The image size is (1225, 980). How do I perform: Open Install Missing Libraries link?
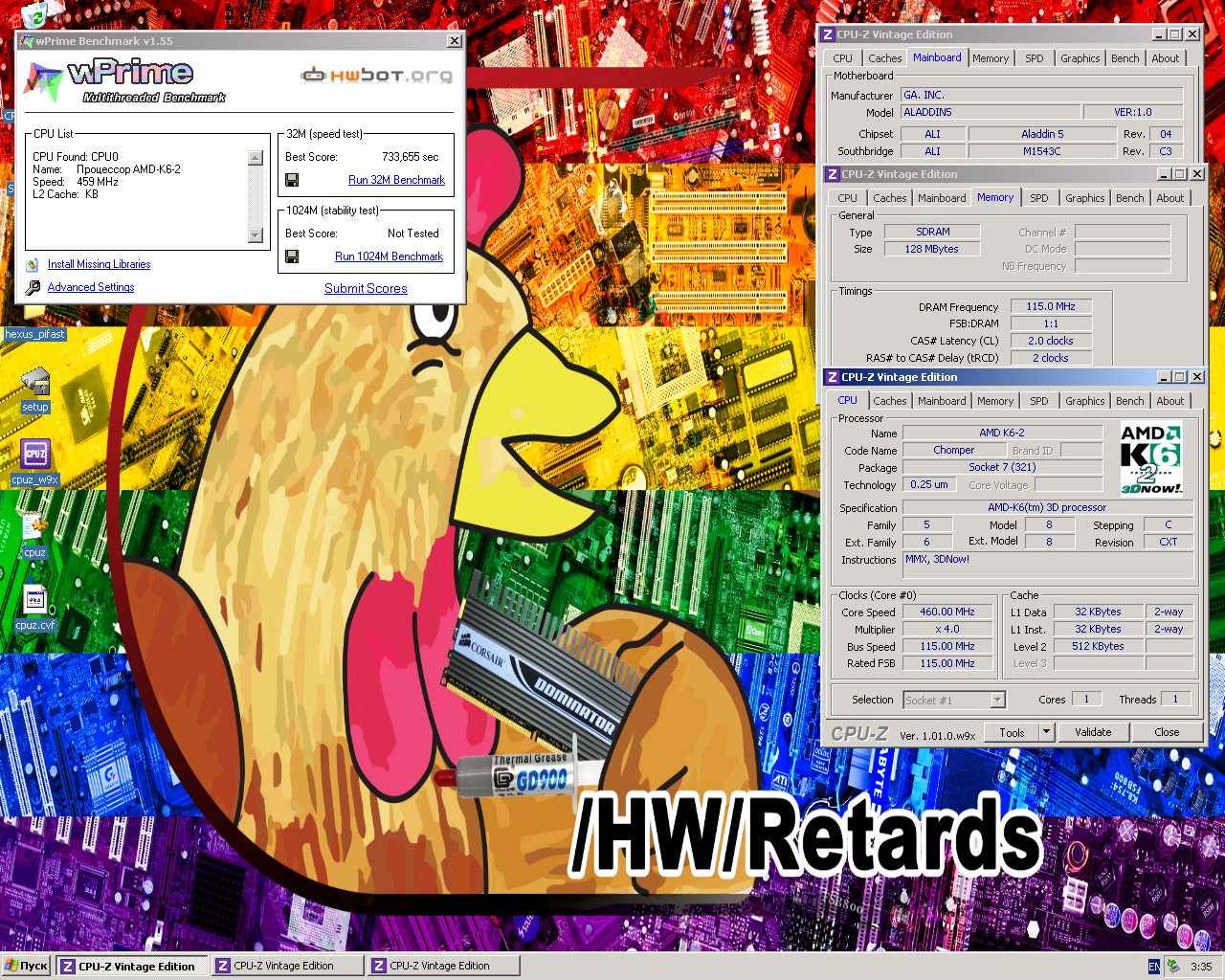(99, 264)
